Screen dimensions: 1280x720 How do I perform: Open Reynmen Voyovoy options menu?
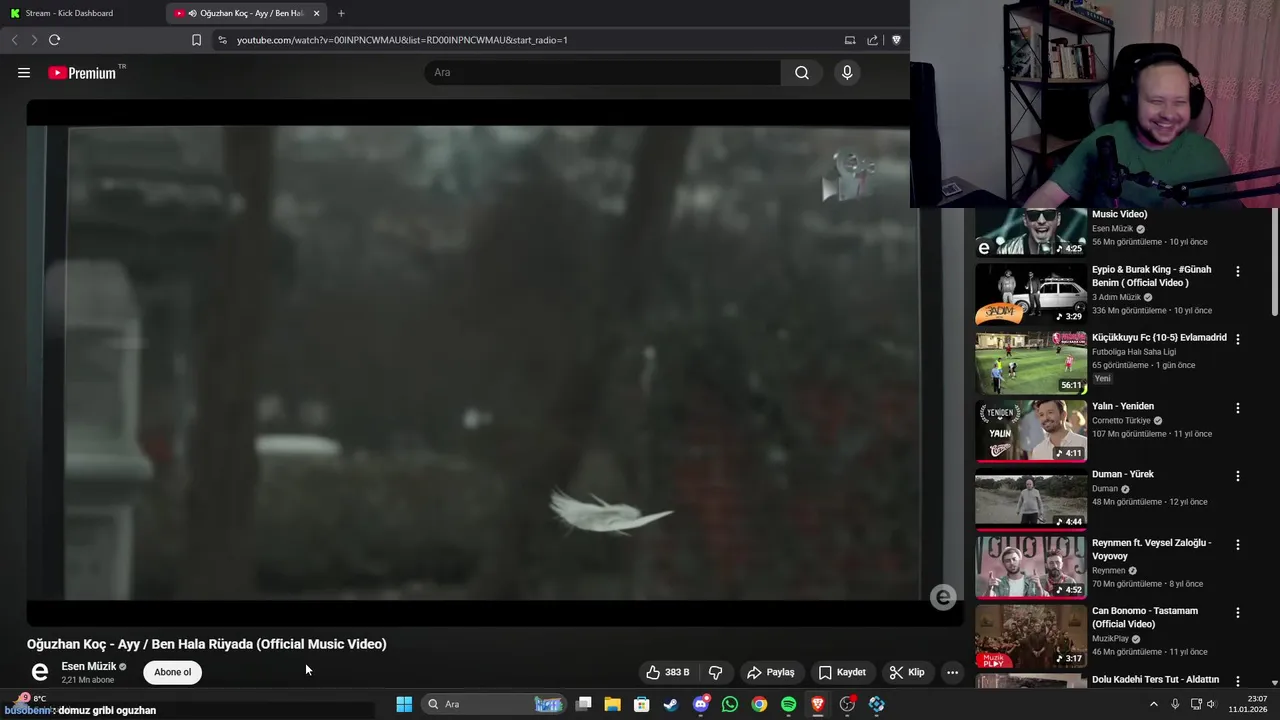pyautogui.click(x=1238, y=545)
